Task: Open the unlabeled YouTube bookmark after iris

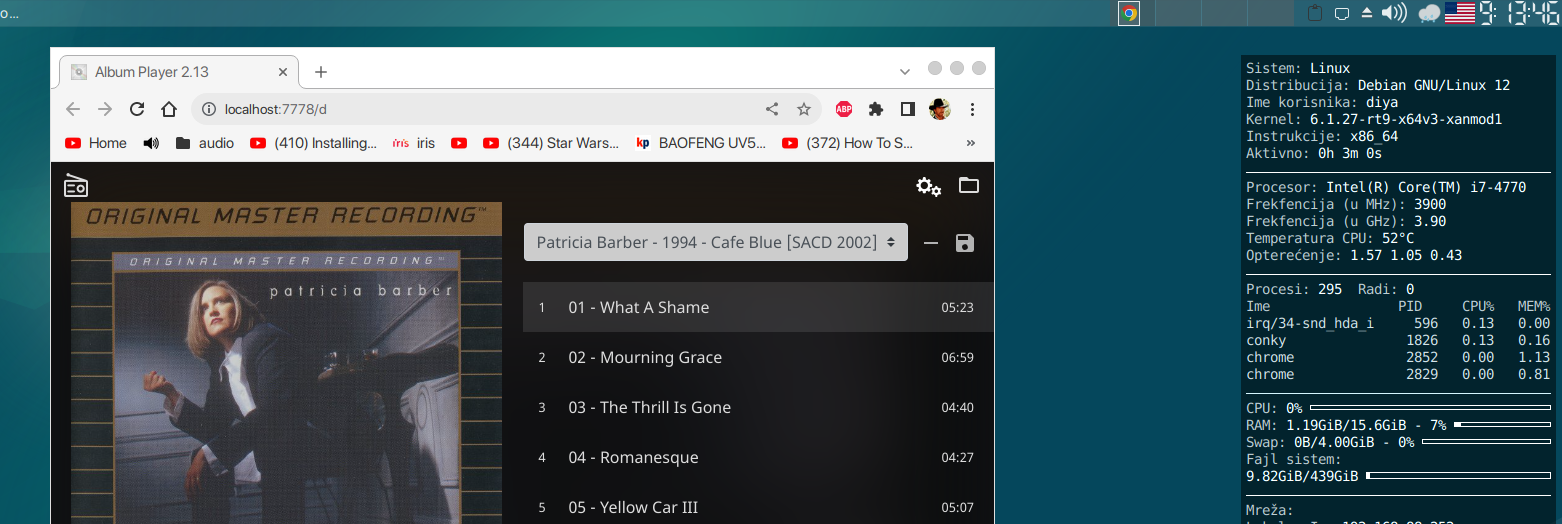Action: (459, 143)
